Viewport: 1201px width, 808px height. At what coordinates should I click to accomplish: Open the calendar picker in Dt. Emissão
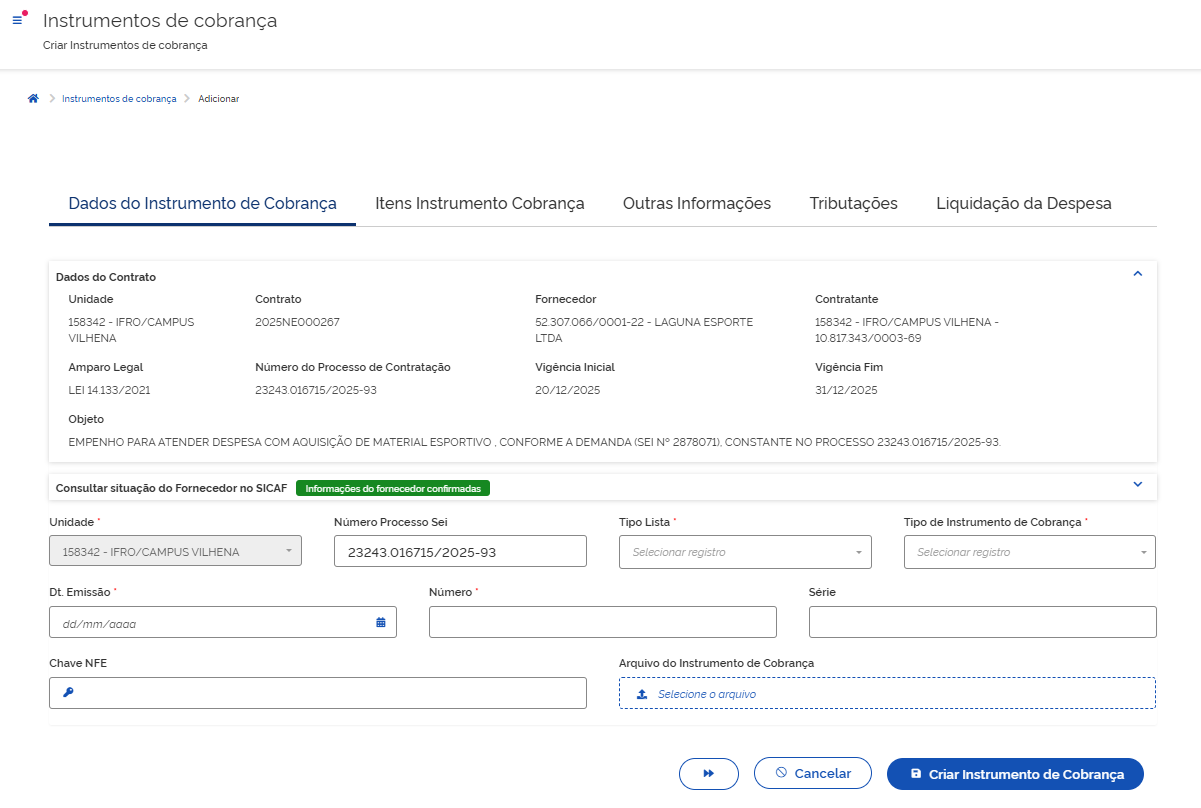(380, 622)
